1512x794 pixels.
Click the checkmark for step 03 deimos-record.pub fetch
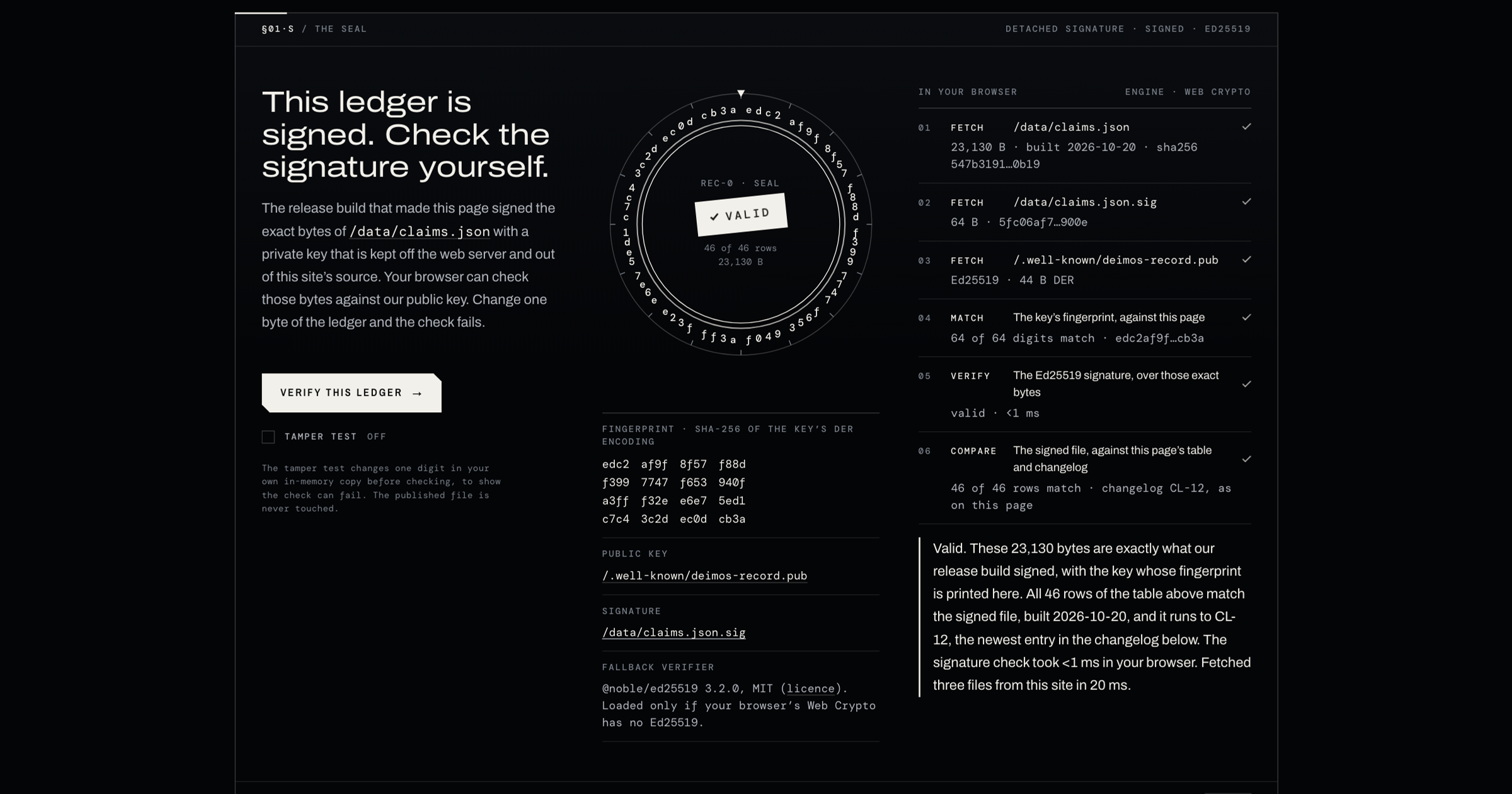click(1246, 260)
